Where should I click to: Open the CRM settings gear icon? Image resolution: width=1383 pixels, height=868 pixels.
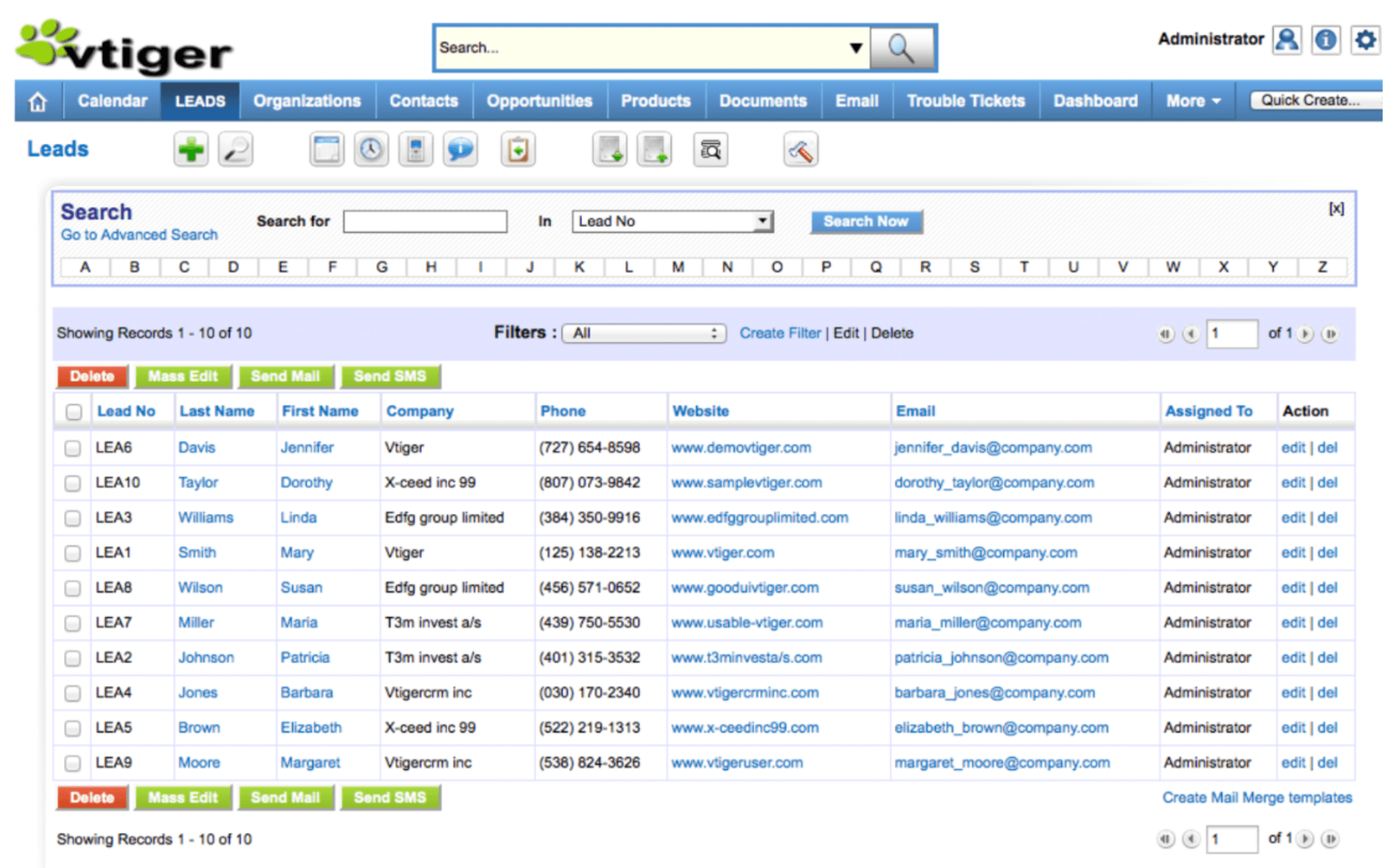1365,40
